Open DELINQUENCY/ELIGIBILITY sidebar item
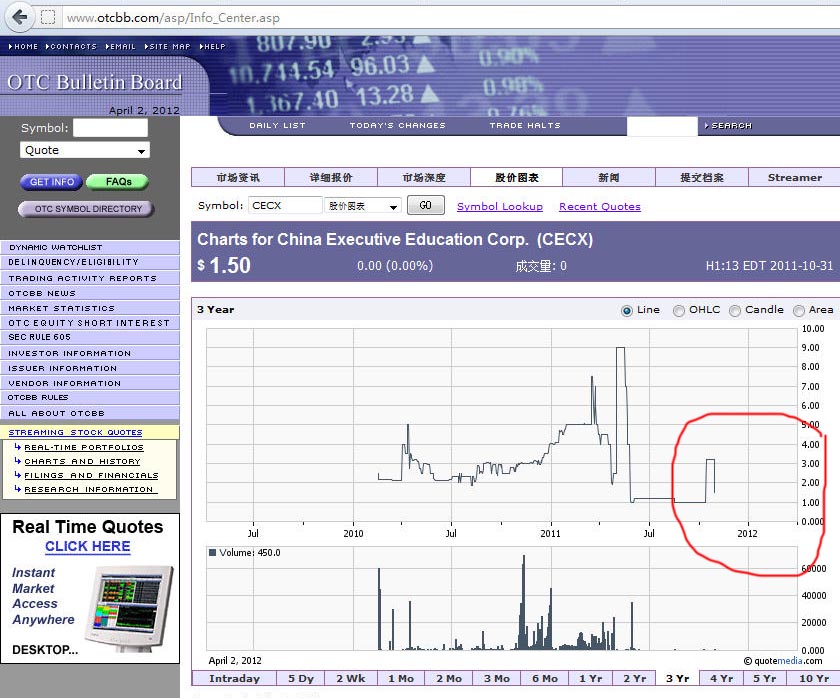Image resolution: width=840 pixels, height=698 pixels. pos(90,262)
